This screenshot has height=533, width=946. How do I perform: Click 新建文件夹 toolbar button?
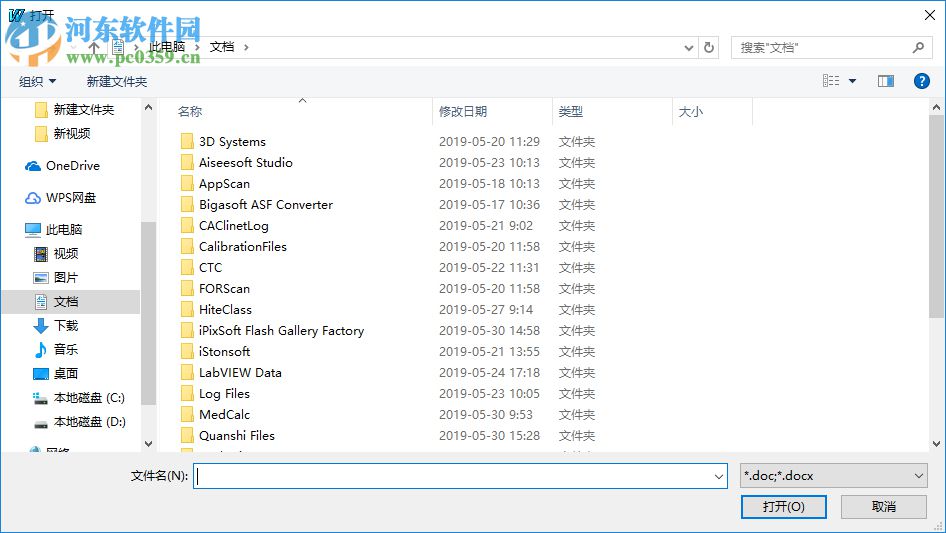click(x=116, y=81)
